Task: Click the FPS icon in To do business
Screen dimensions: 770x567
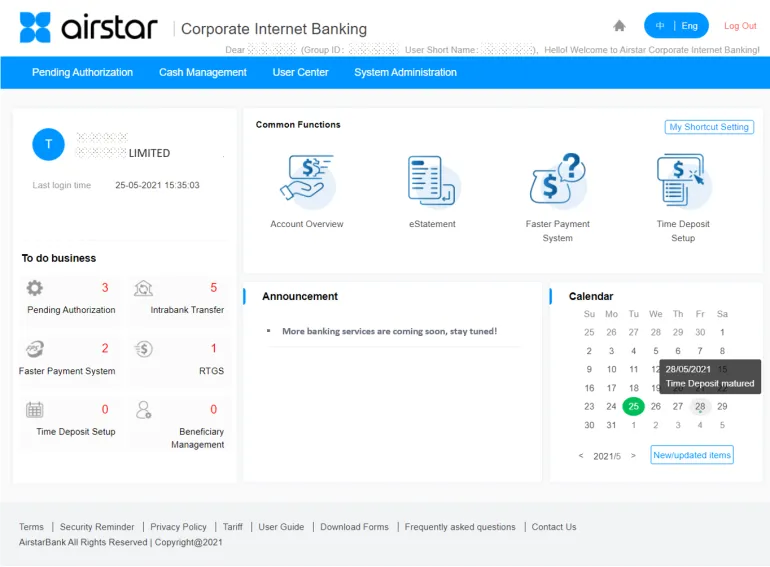Action: (34, 349)
